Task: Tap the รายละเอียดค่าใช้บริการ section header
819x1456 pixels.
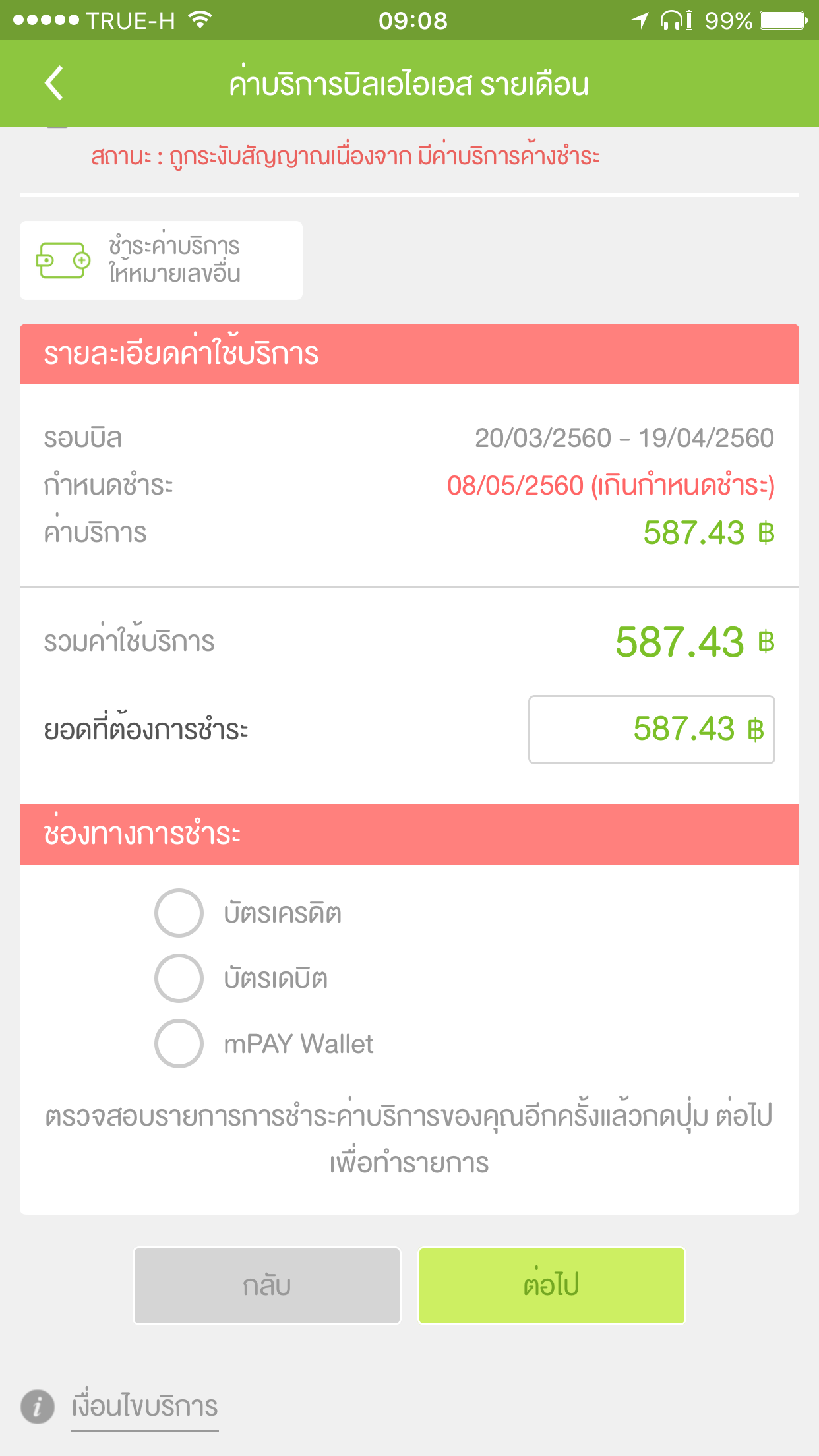Action: click(409, 354)
